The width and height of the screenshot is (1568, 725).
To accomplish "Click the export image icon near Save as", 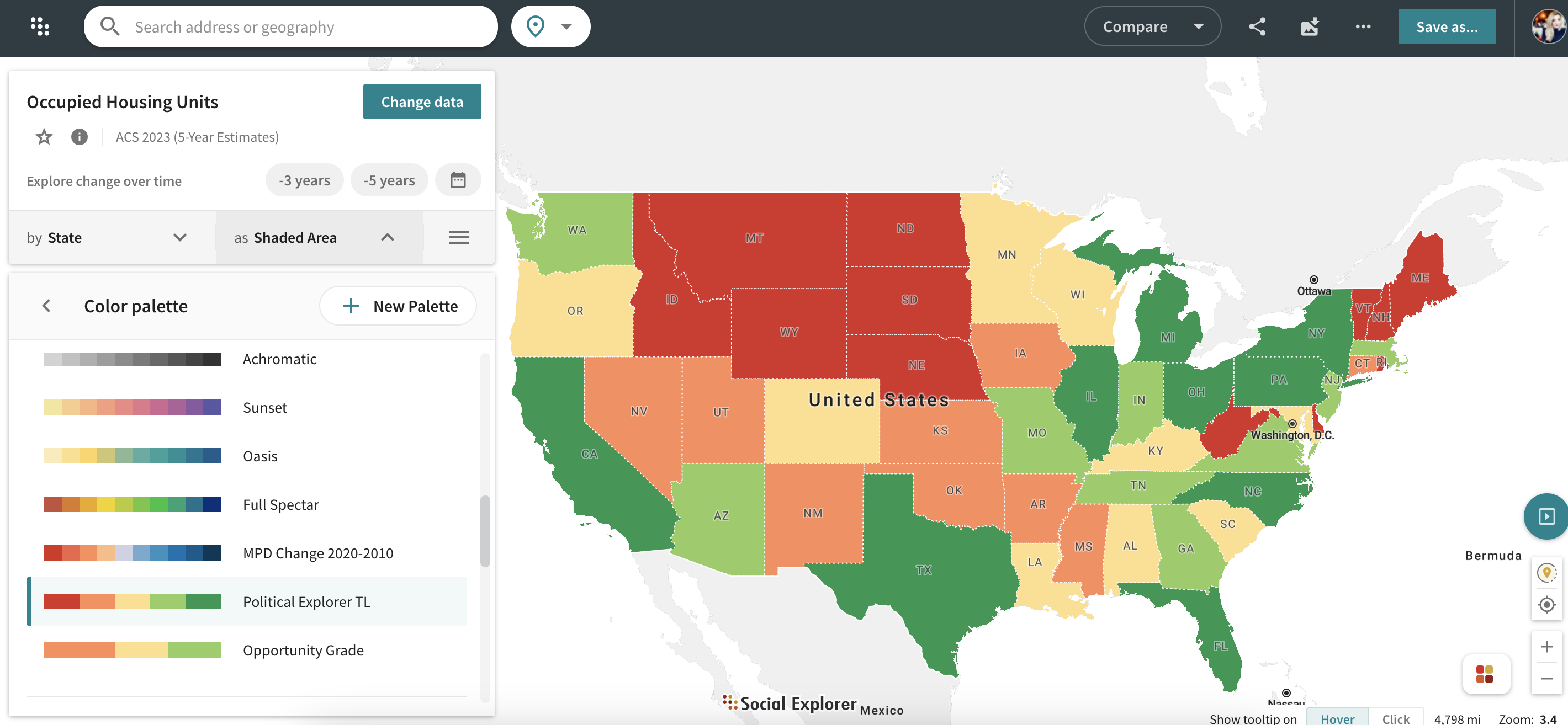I will 1309,26.
